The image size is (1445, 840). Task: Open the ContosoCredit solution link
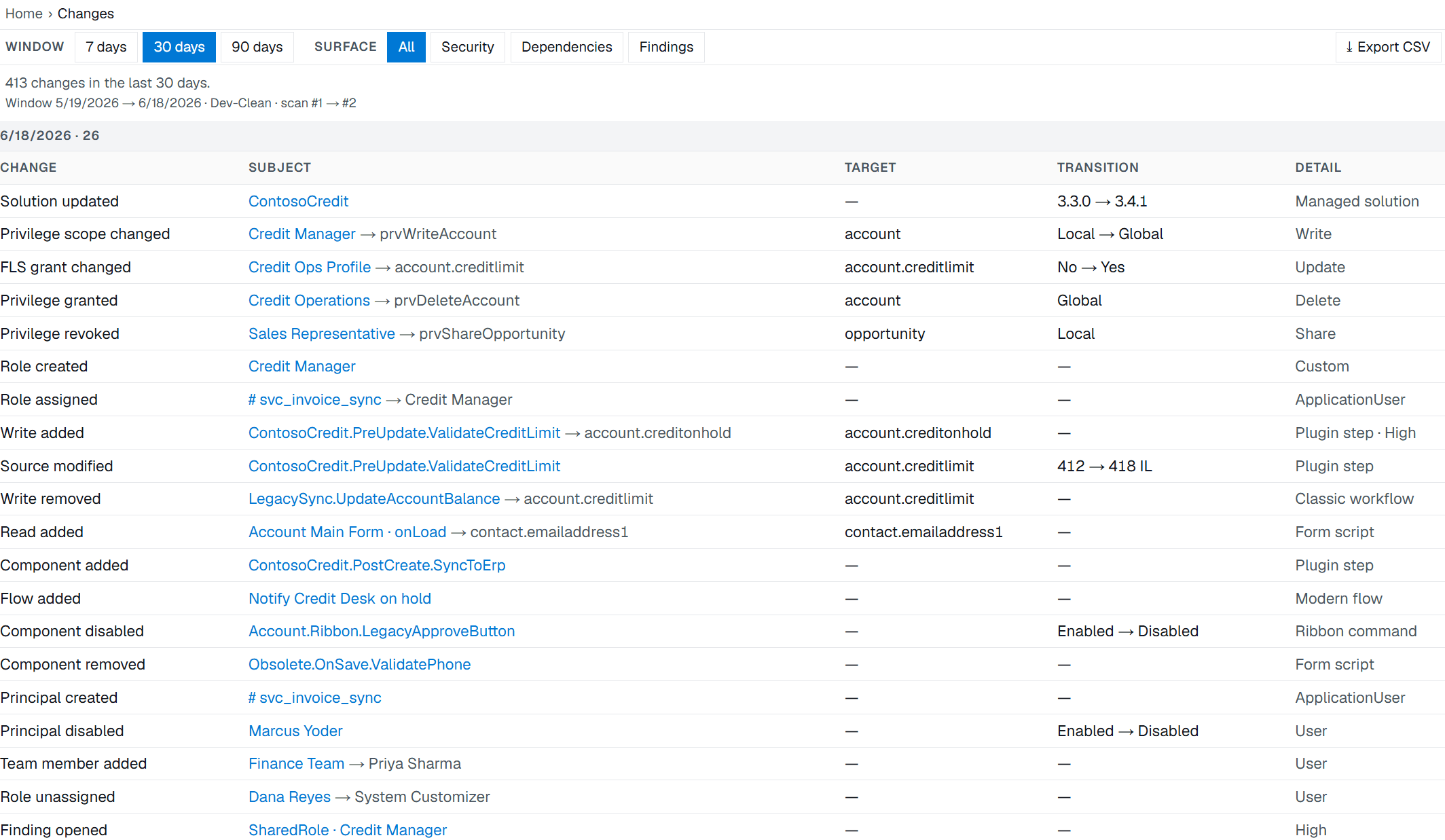pyautogui.click(x=298, y=201)
